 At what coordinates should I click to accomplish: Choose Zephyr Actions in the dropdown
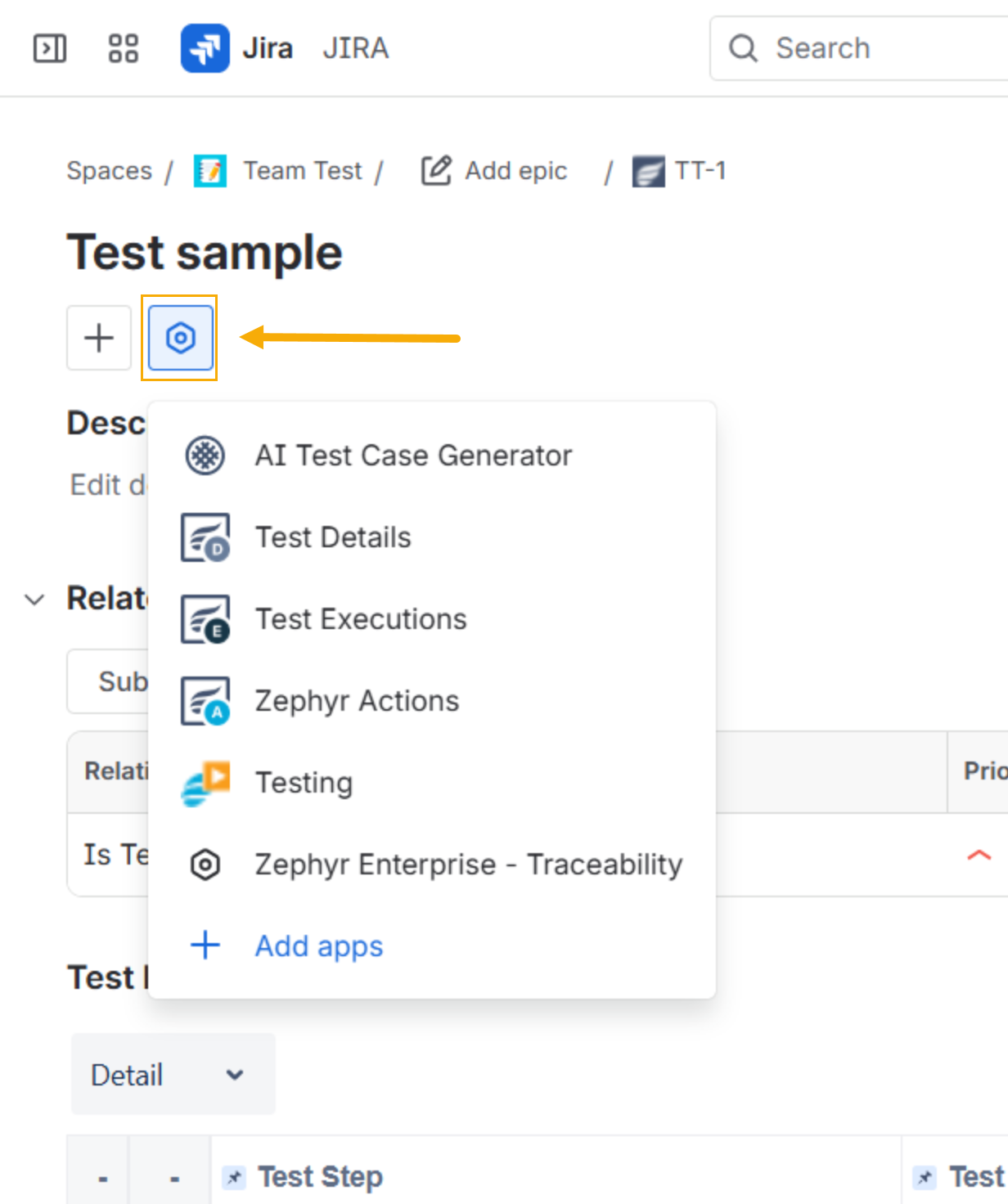[432, 701]
